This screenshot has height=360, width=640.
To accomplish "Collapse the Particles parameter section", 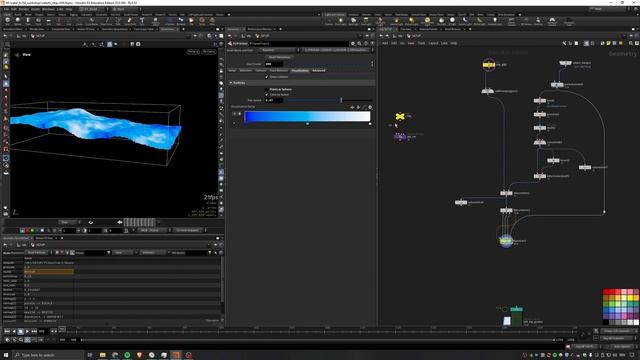I will pyautogui.click(x=231, y=83).
